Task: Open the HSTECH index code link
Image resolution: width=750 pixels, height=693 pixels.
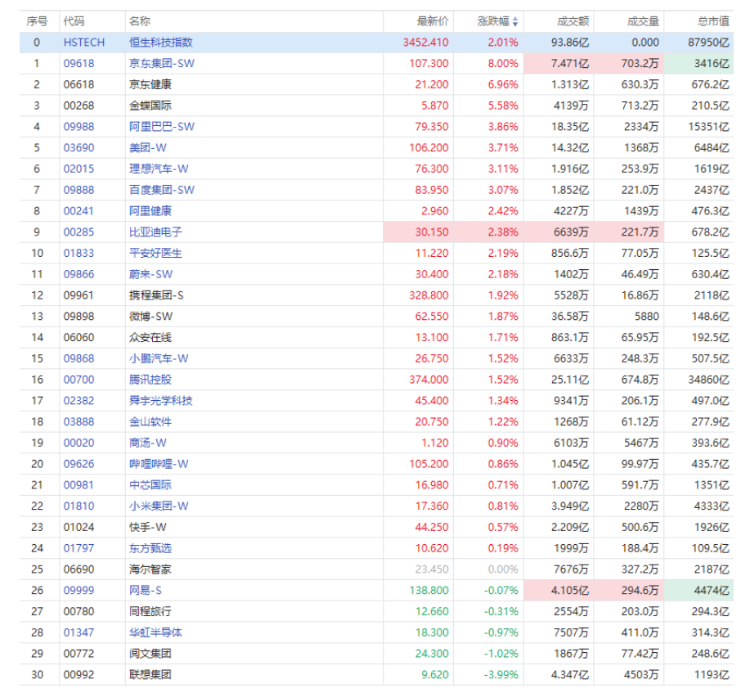Action: 84,43
